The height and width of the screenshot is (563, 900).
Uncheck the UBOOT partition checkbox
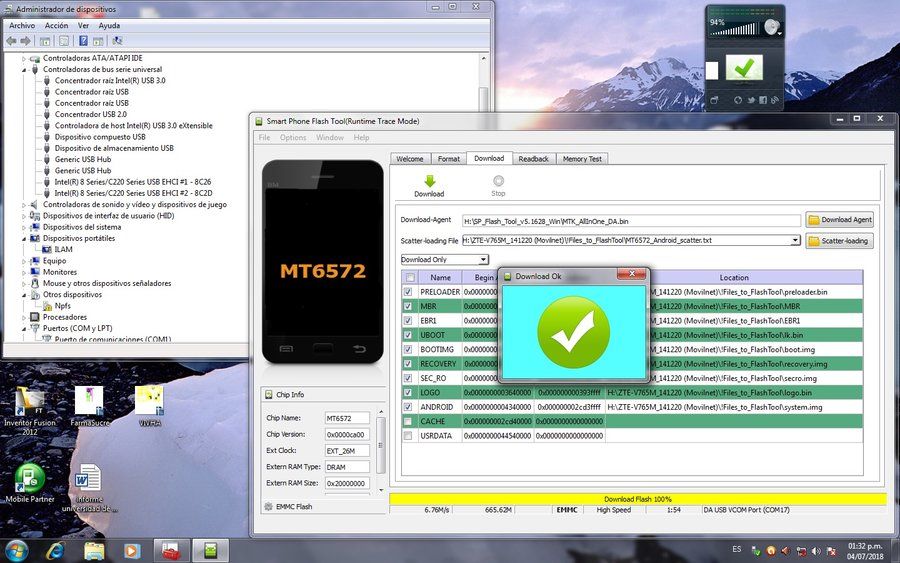click(408, 335)
